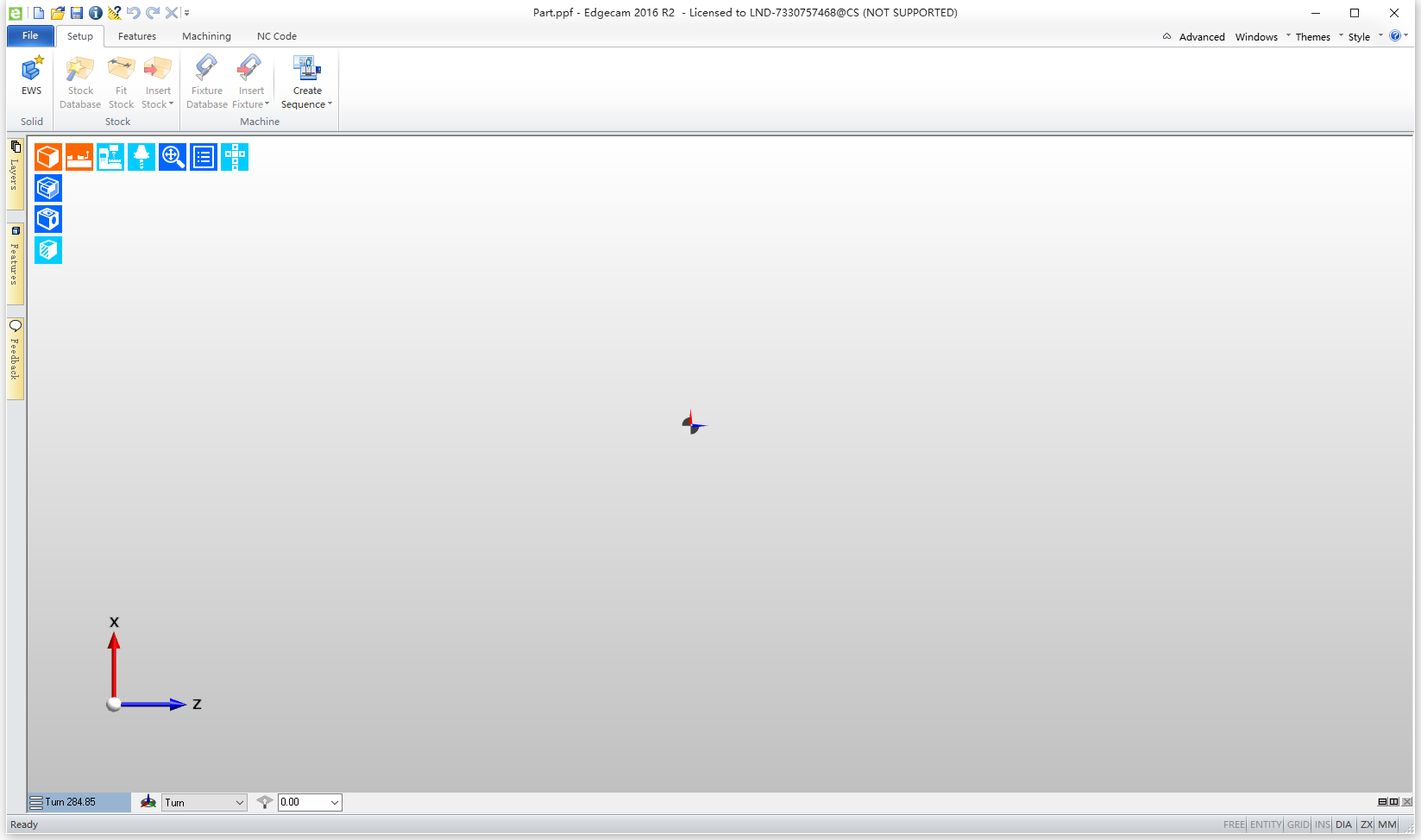Click the orange cube viewport icon
The image size is (1421, 840).
[x=48, y=157]
